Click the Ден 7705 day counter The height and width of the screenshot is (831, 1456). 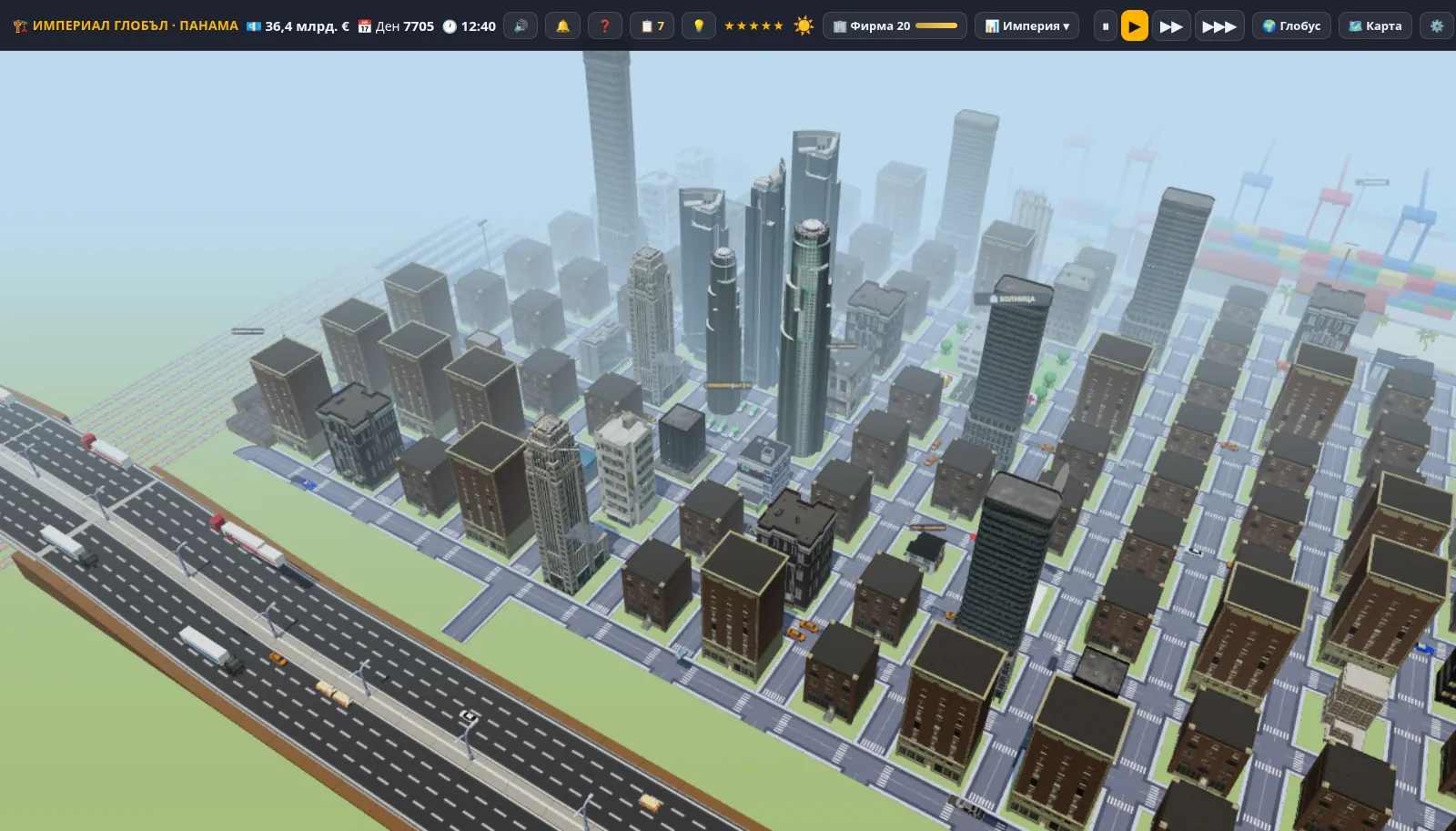(x=396, y=25)
